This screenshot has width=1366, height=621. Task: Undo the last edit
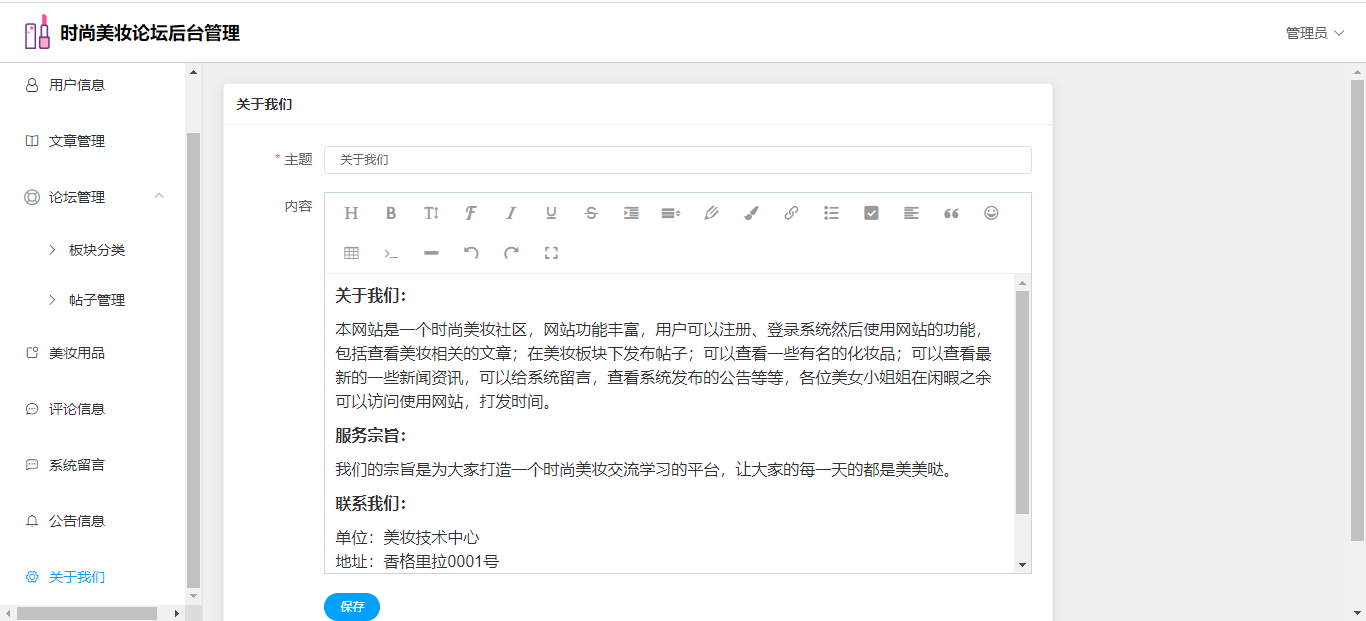pyautogui.click(x=471, y=253)
